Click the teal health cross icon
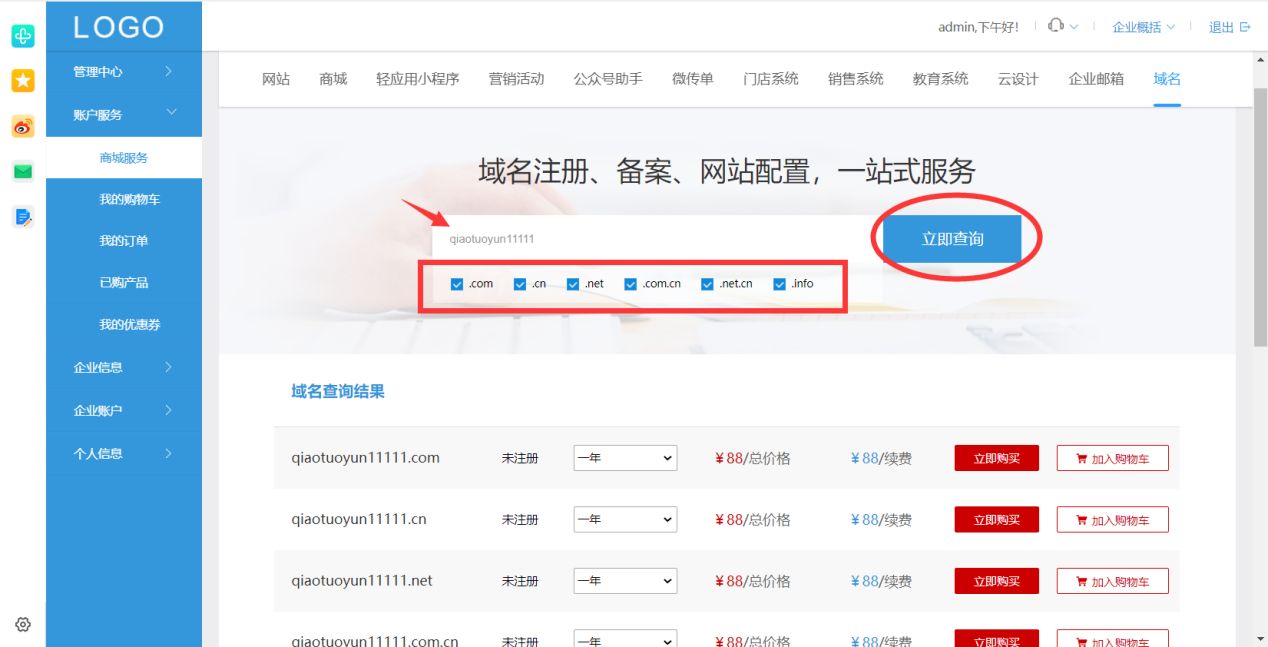Screen dimensions: 1268x647 tap(22, 35)
